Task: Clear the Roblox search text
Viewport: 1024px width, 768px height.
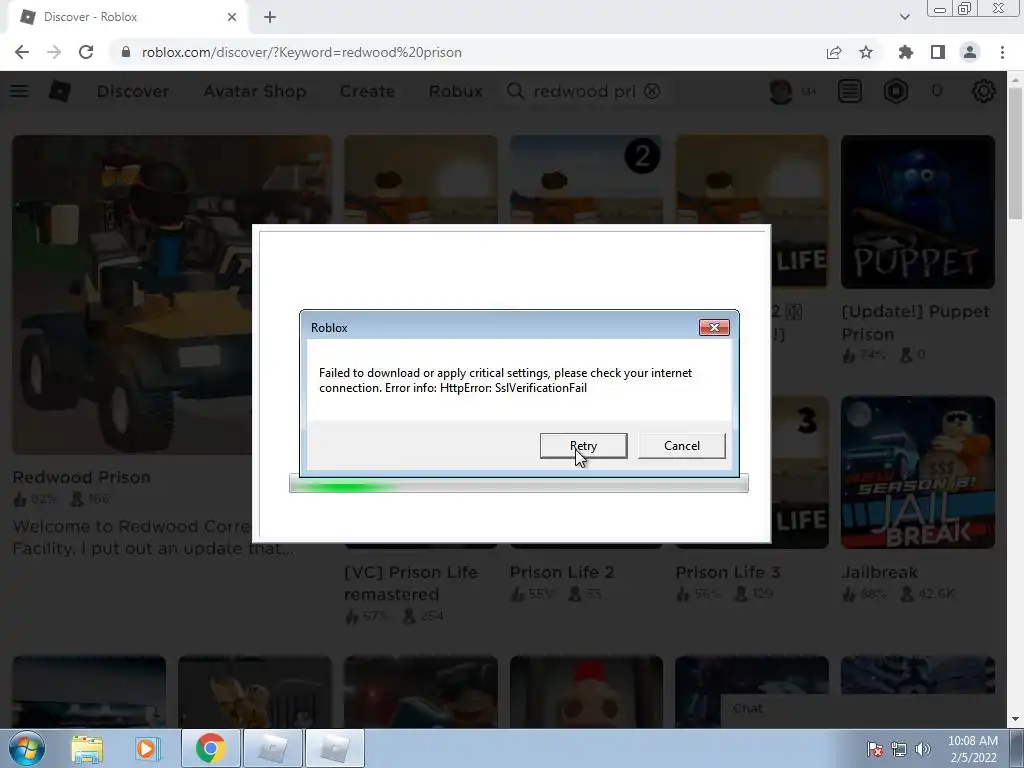Action: click(652, 91)
